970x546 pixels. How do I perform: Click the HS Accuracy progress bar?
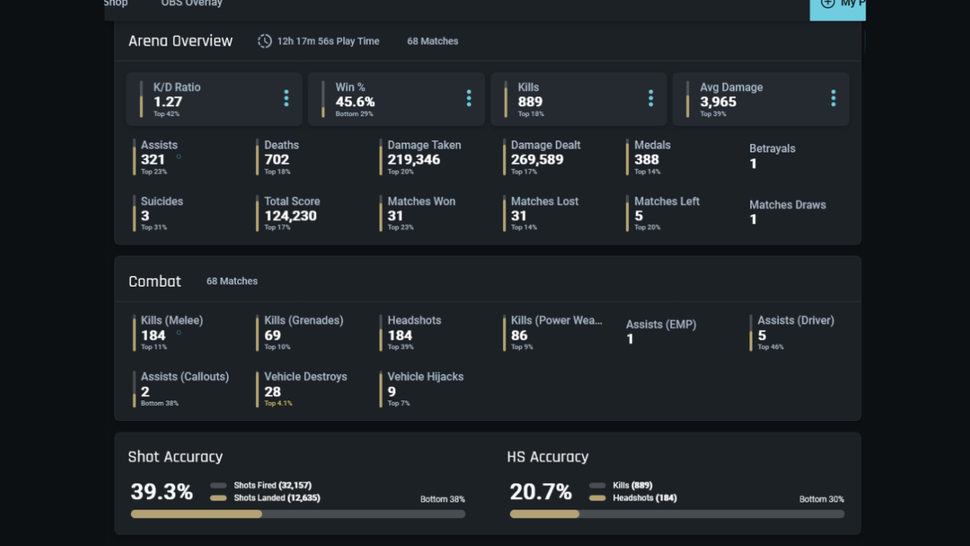click(677, 514)
